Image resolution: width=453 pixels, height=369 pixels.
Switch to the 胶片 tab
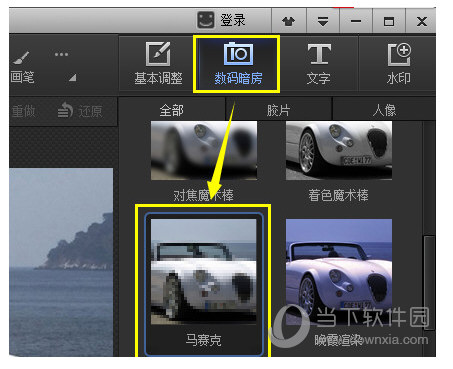tap(279, 110)
